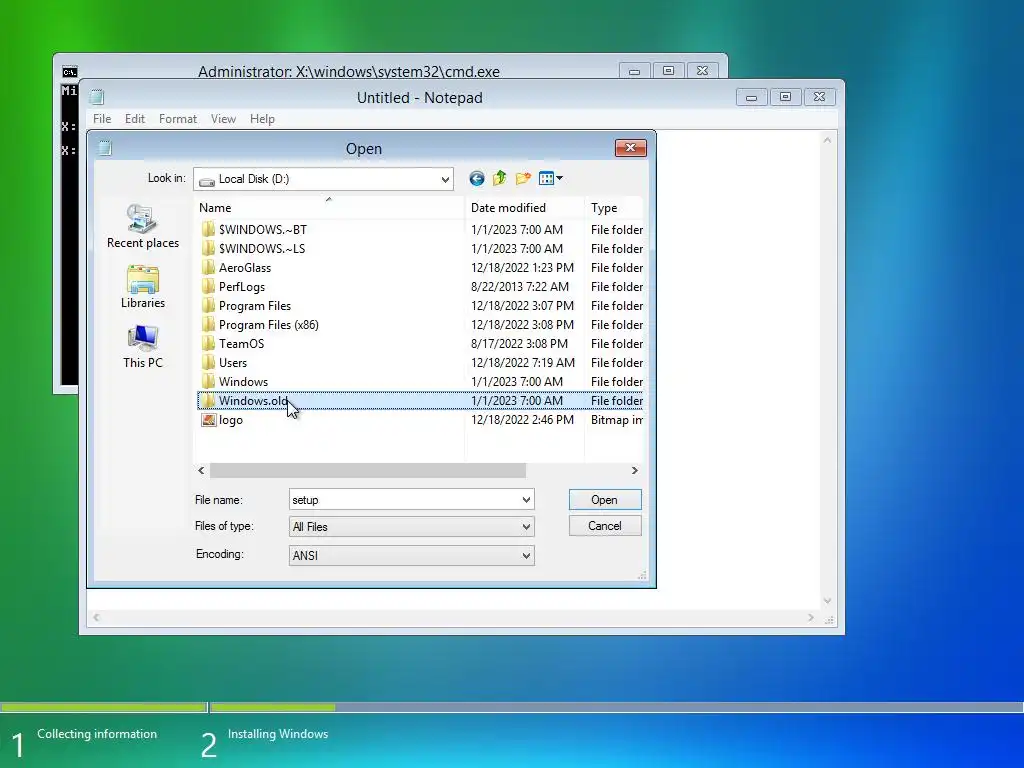Click the file list scroll left arrow

tap(201, 470)
